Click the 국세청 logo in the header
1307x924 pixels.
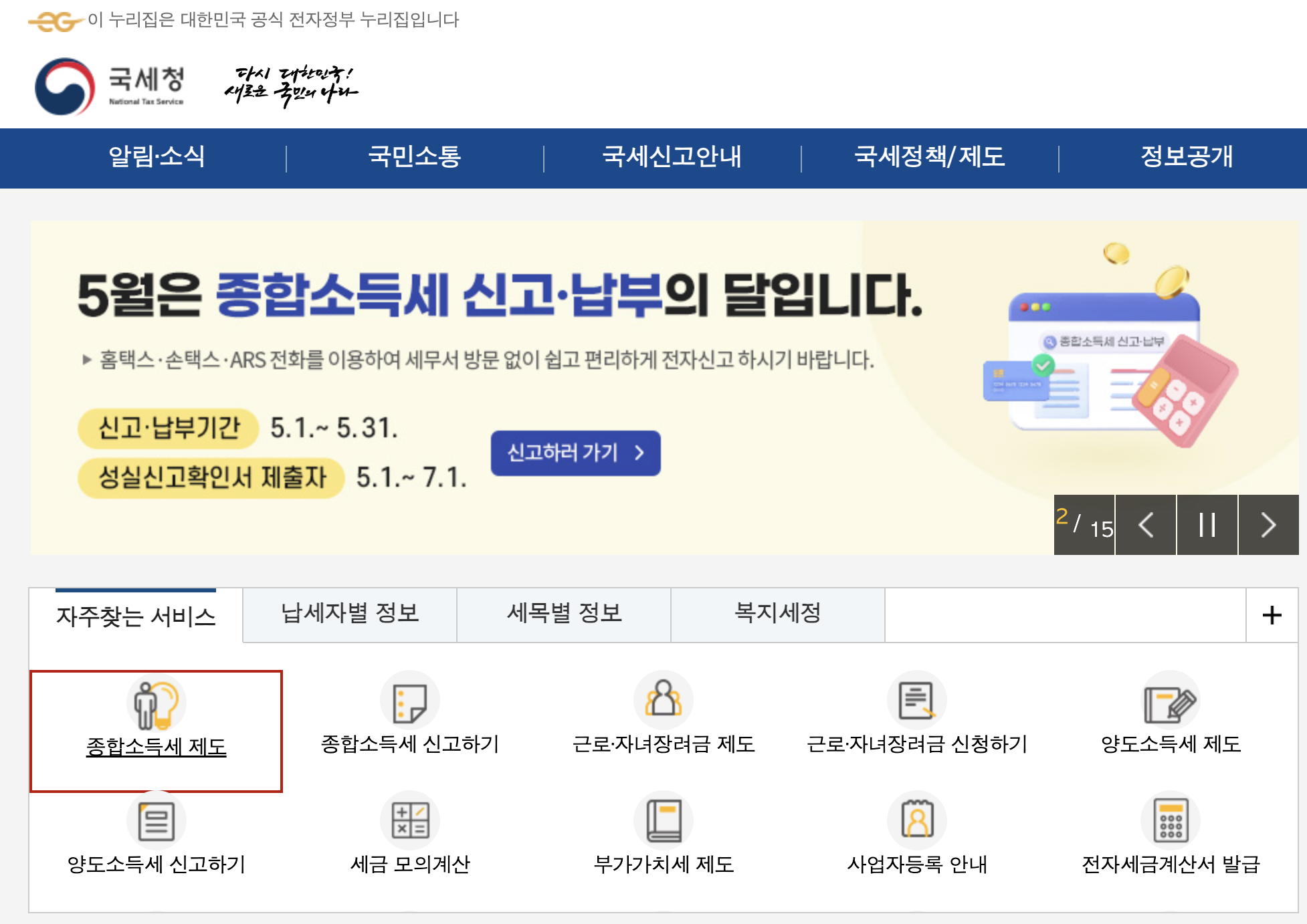tap(110, 86)
